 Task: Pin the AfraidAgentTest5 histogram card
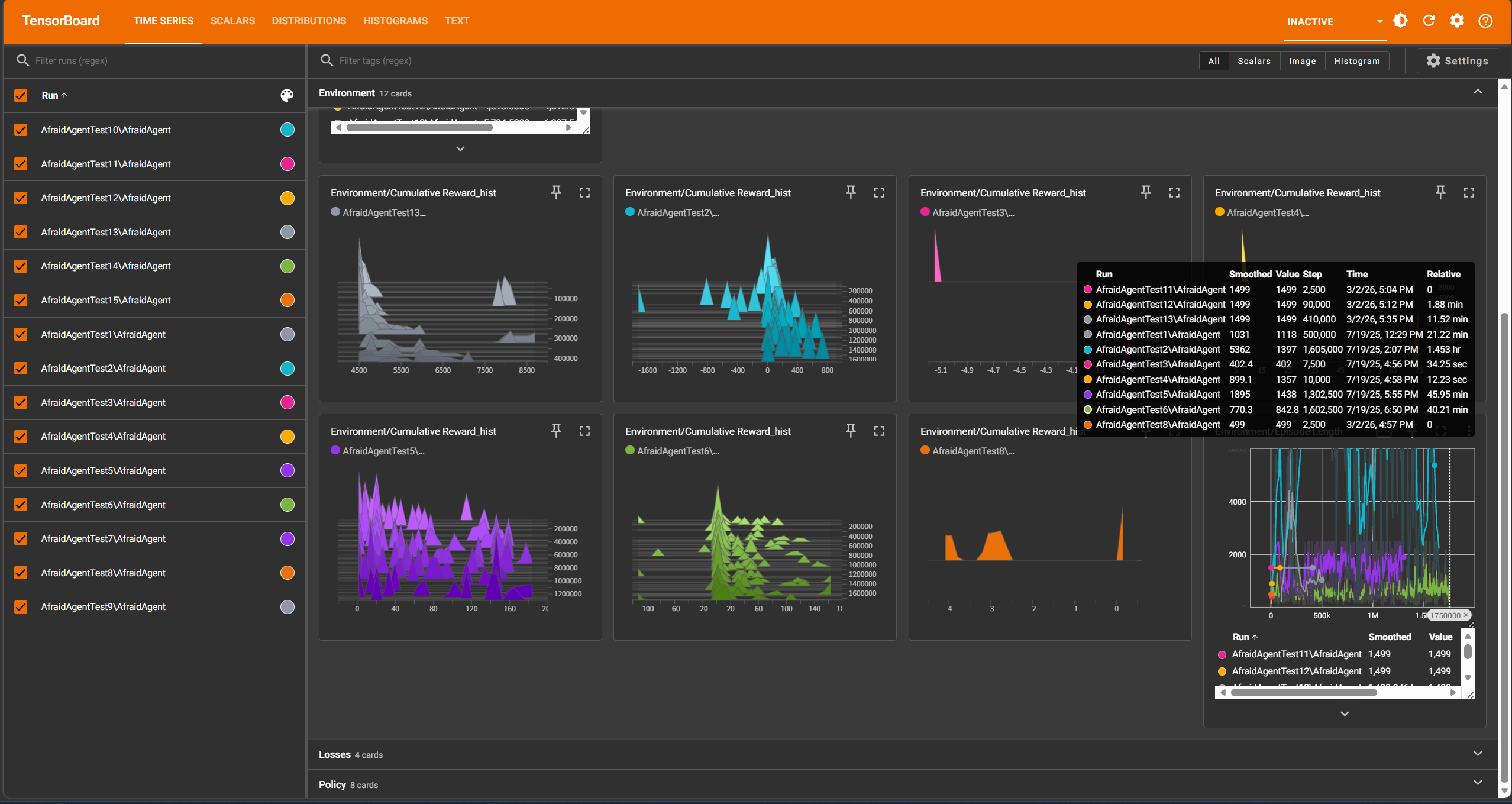[x=555, y=431]
